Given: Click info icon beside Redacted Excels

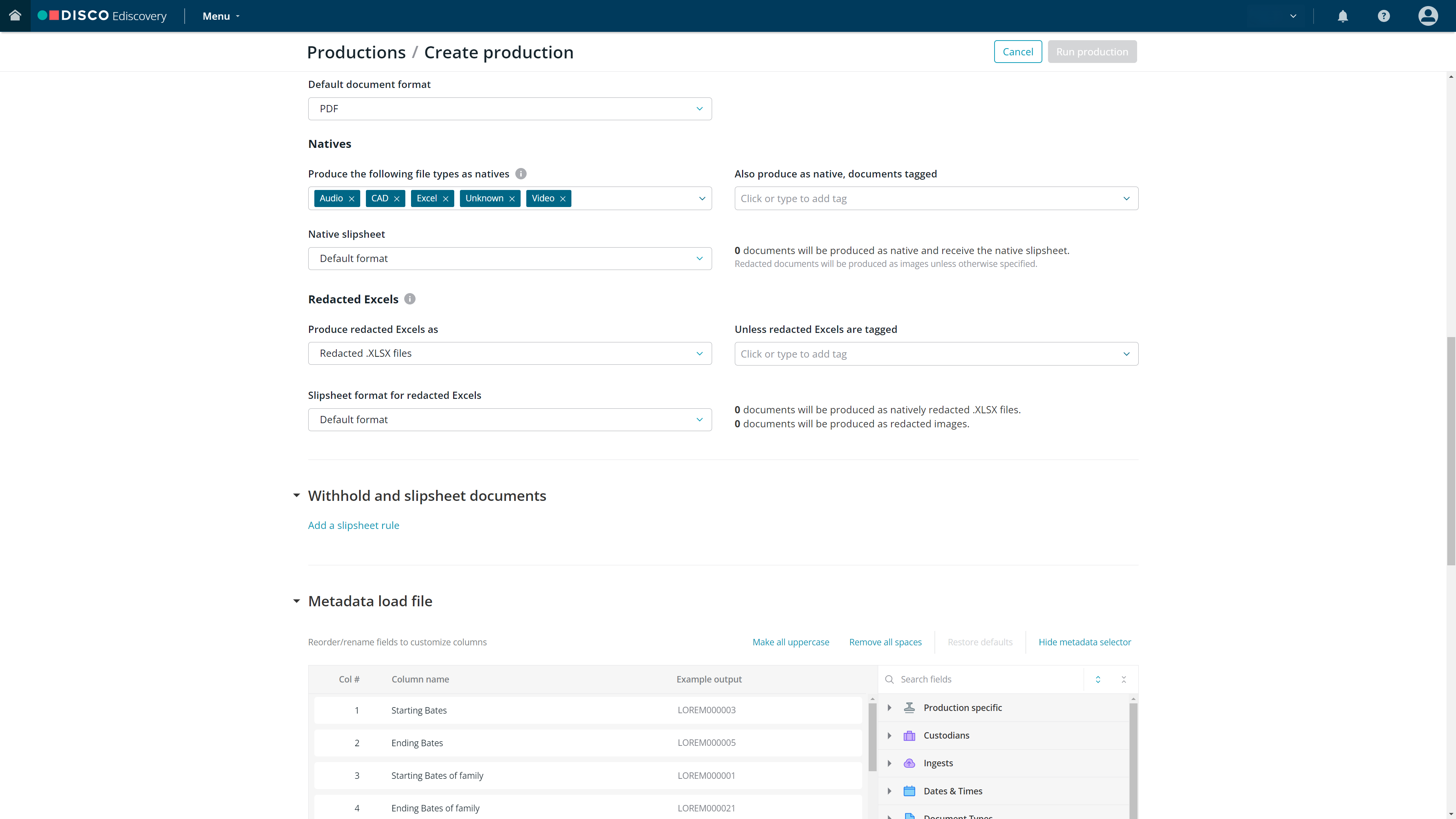Looking at the screenshot, I should click(410, 299).
